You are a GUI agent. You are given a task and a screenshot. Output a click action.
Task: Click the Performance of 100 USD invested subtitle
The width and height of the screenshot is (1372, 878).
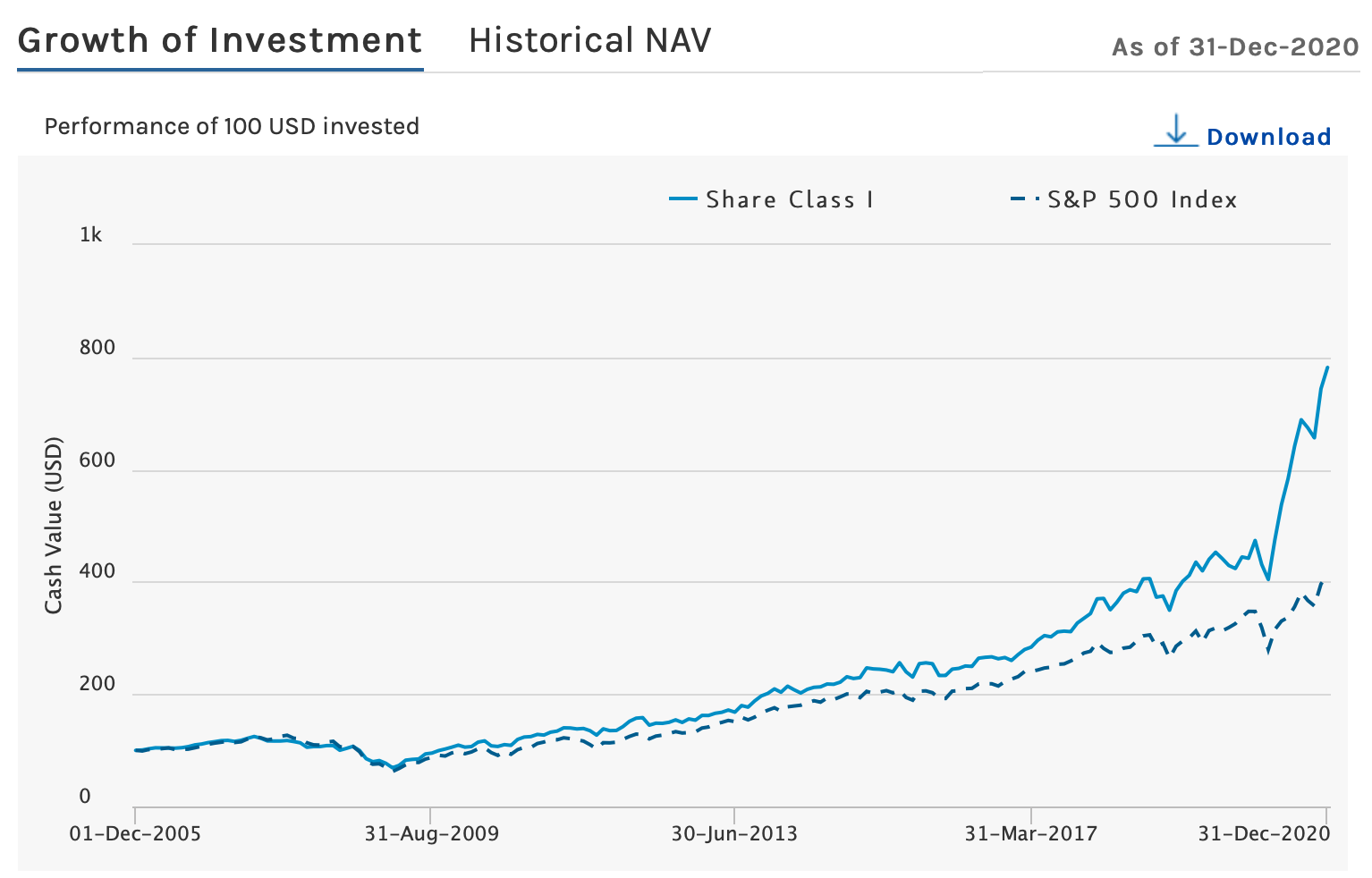[232, 126]
